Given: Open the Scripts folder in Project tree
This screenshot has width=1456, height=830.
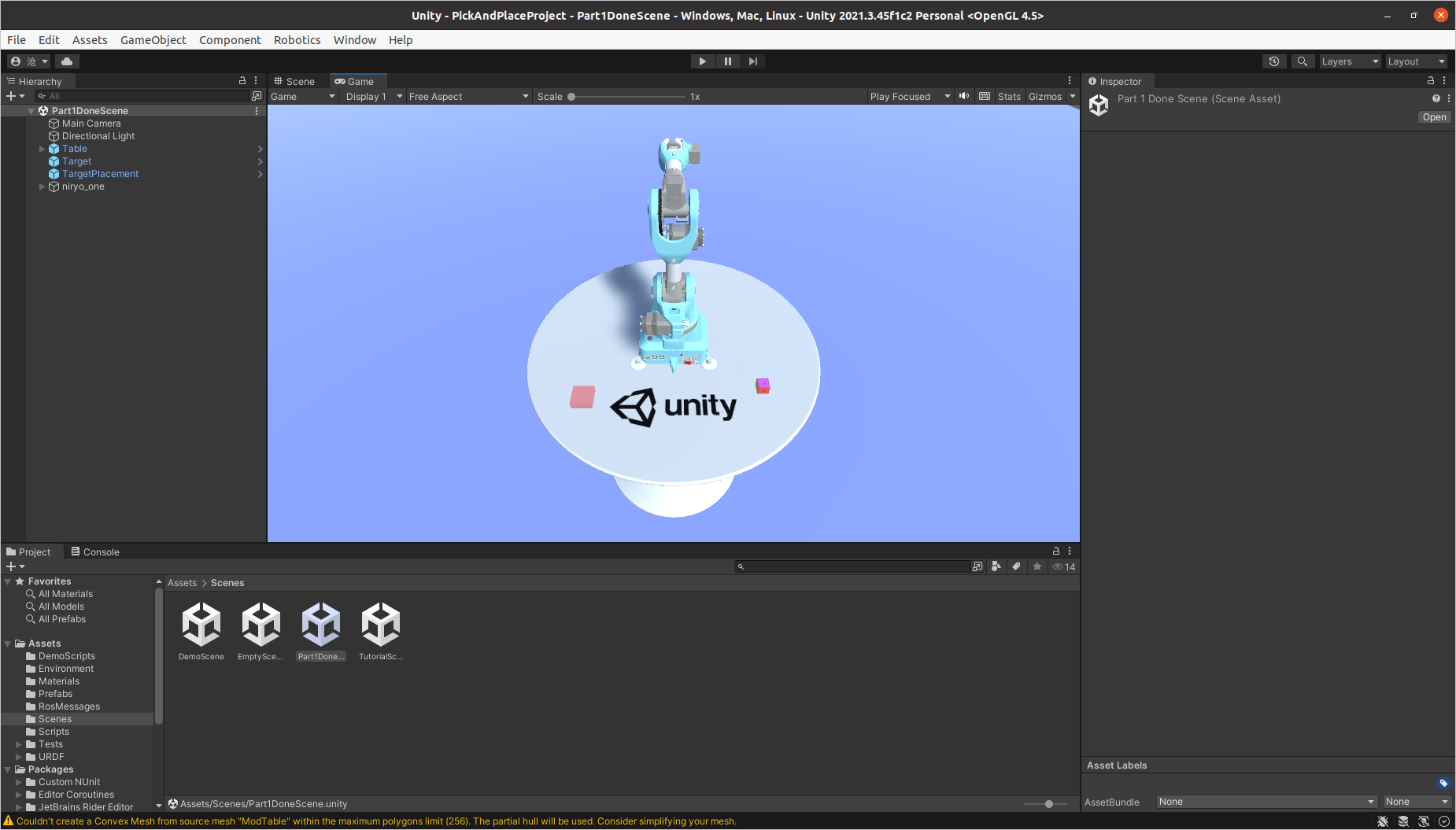Looking at the screenshot, I should click(x=54, y=732).
